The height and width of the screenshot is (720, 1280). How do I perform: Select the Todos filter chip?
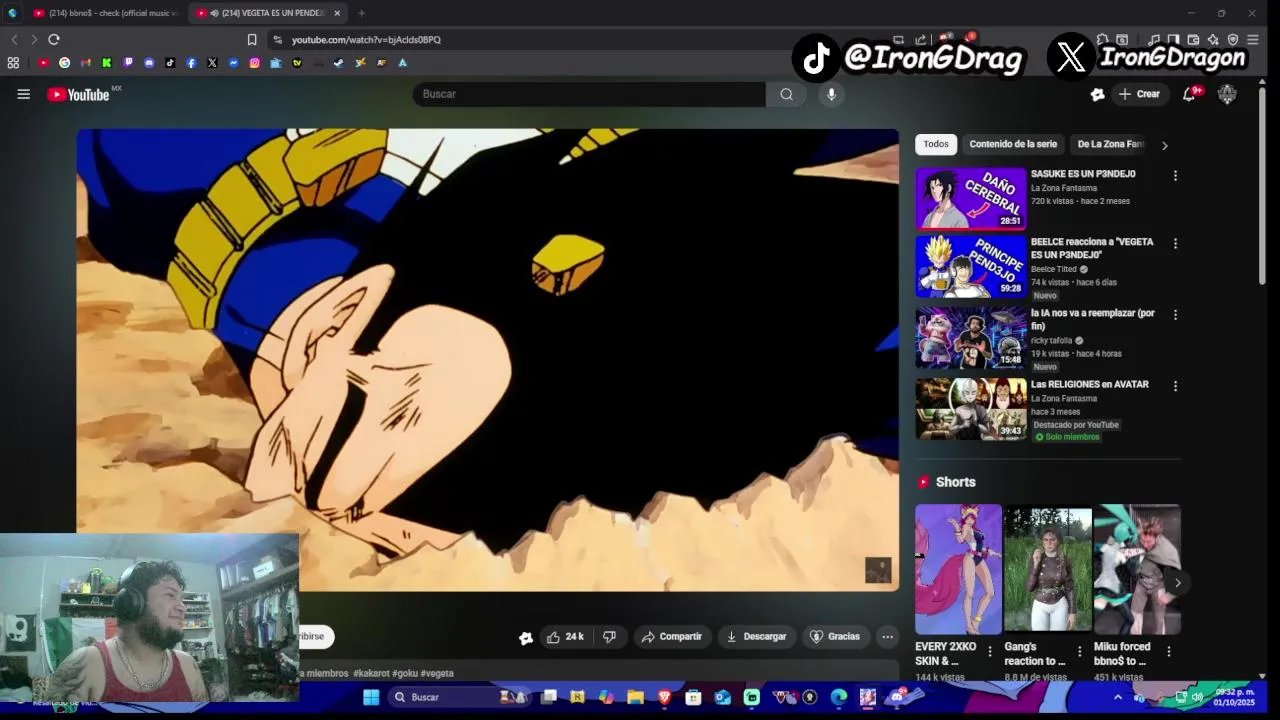click(936, 144)
